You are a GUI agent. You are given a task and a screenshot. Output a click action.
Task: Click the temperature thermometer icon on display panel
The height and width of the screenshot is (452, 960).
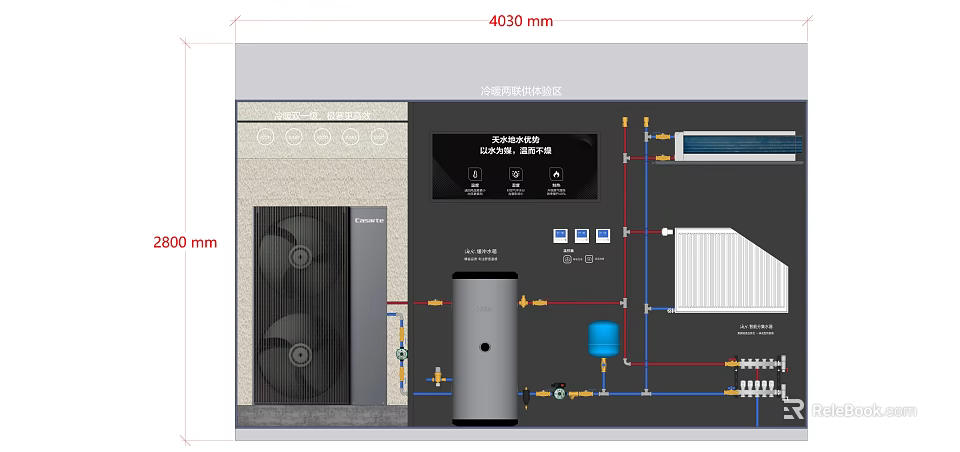click(474, 173)
